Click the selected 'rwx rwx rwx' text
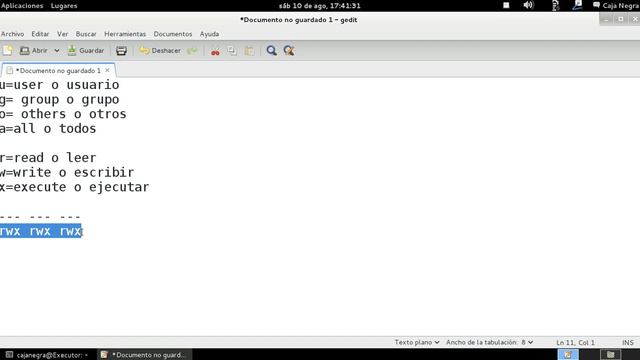Screen dimensions: 640x360 (41, 231)
